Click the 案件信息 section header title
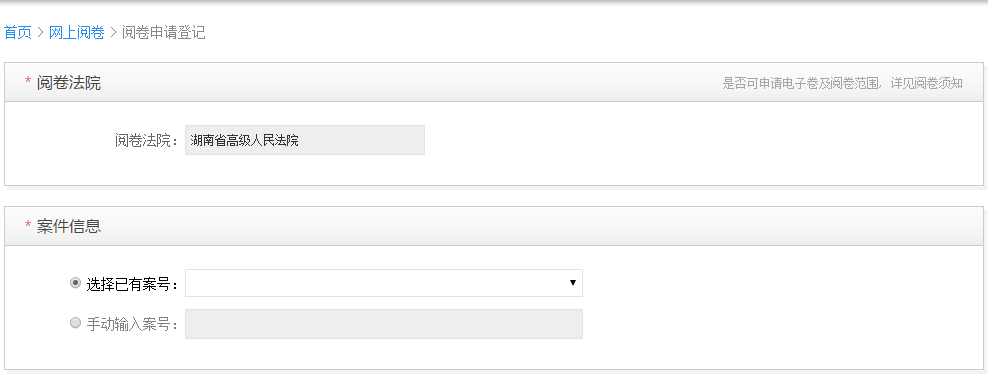The height and width of the screenshot is (377, 988). pyautogui.click(x=69, y=226)
